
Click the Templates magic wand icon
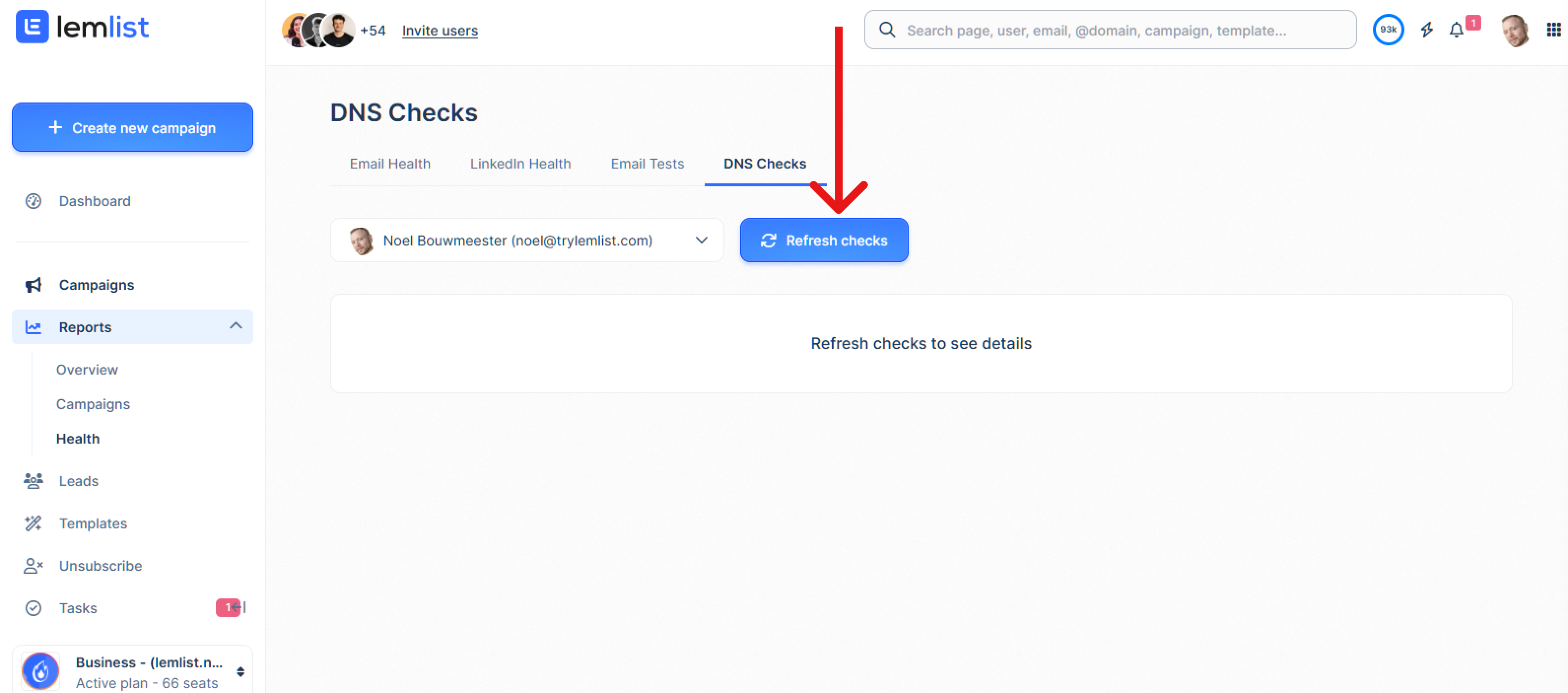(34, 523)
